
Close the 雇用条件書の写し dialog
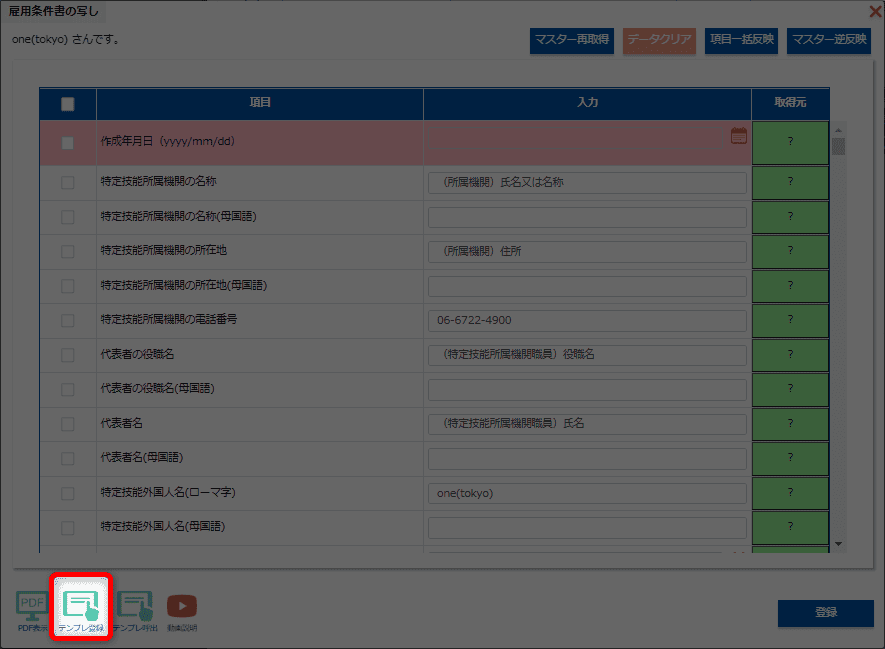[875, 12]
